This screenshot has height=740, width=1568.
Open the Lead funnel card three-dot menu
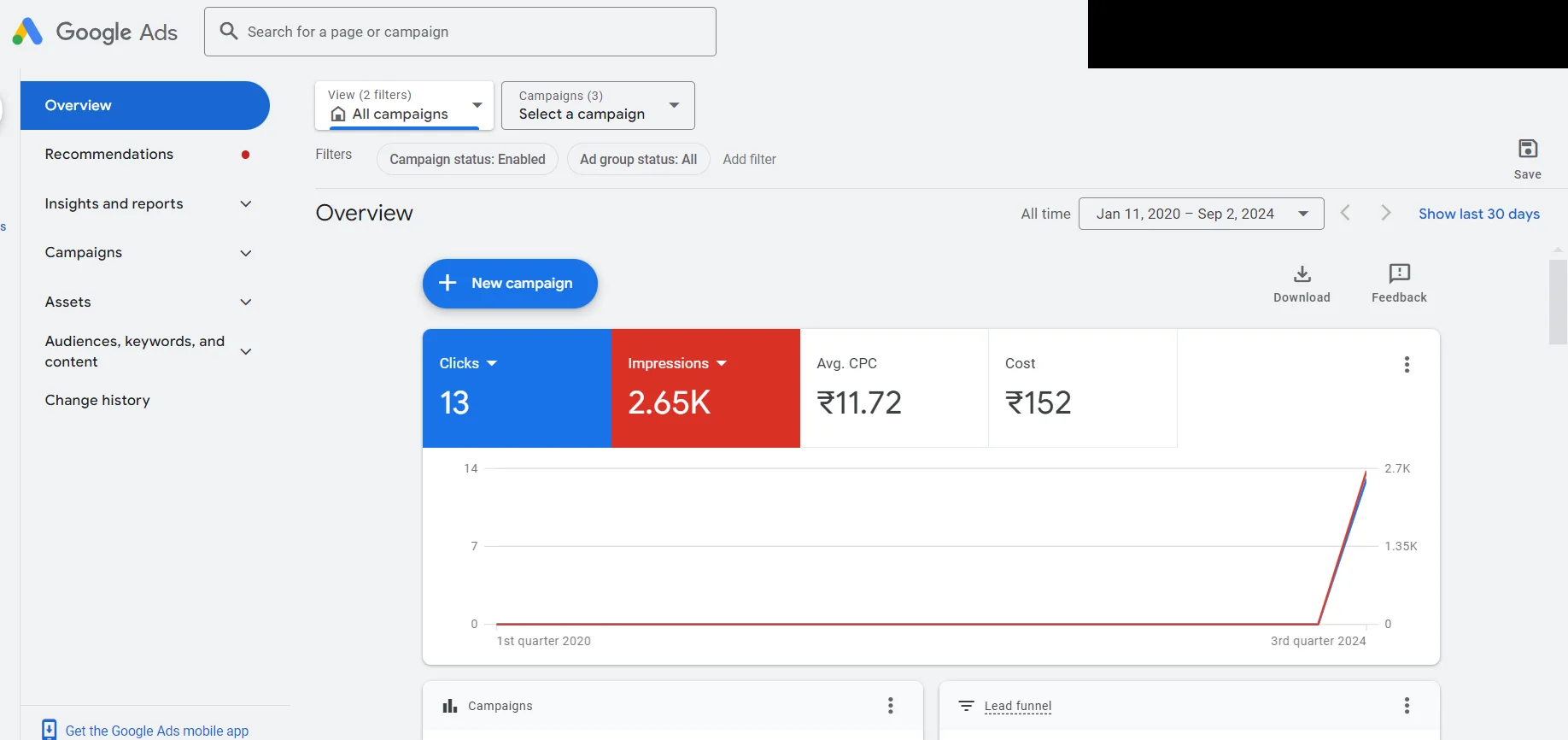(x=1407, y=705)
